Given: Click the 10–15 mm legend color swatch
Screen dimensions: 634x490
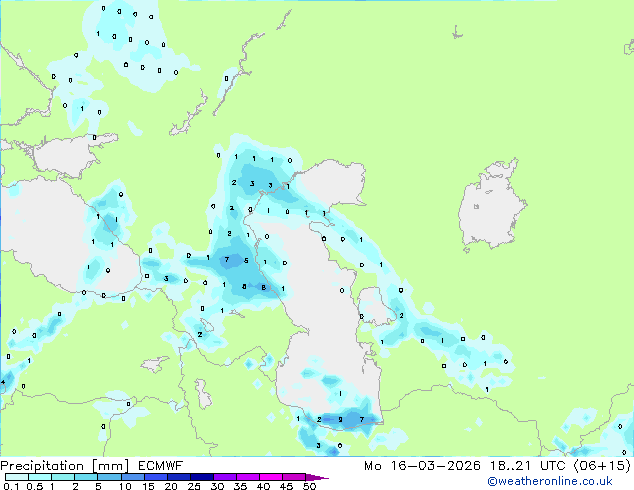Looking at the screenshot, I should (x=132, y=477).
